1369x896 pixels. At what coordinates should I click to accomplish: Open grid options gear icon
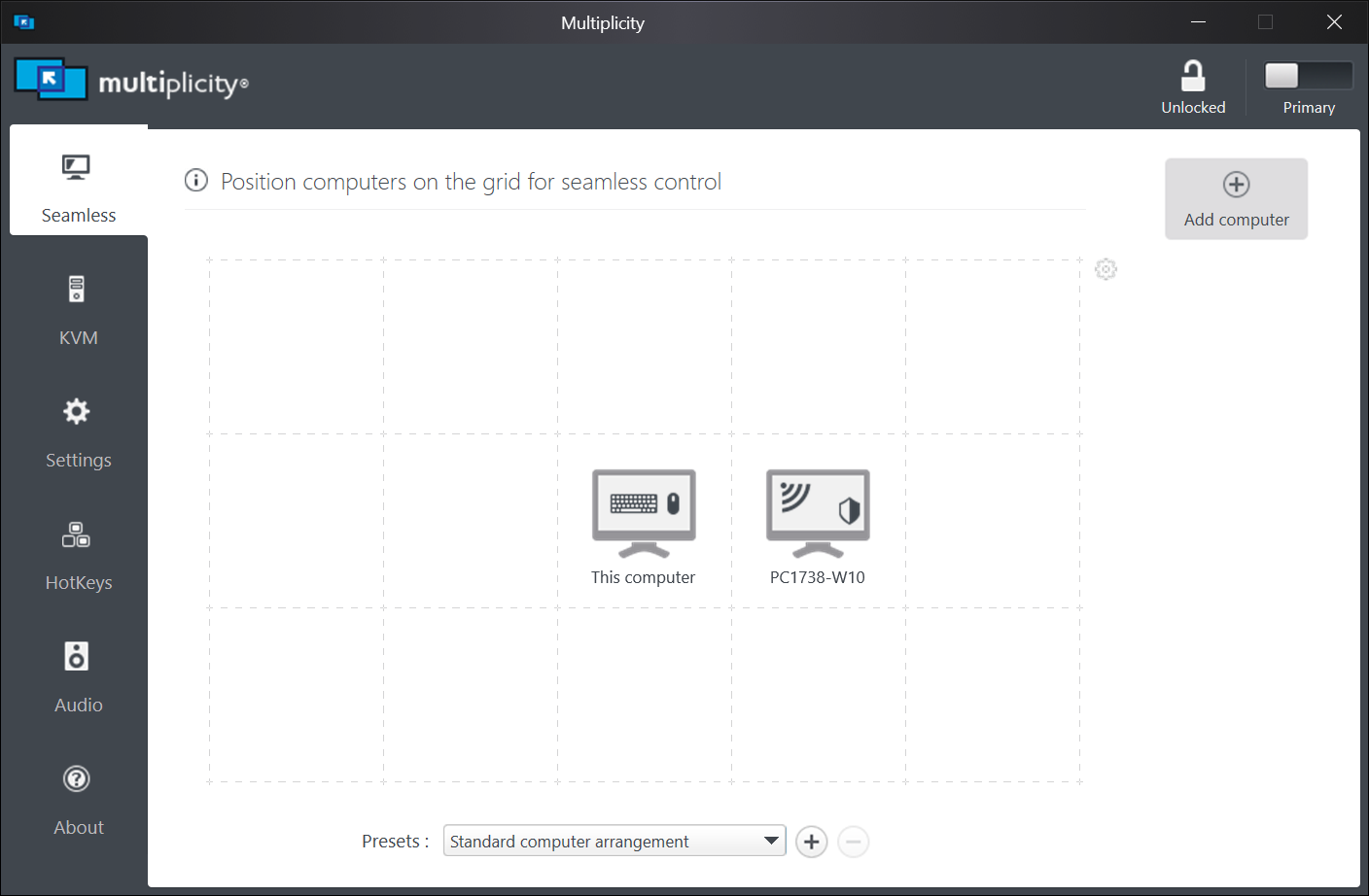click(1106, 269)
